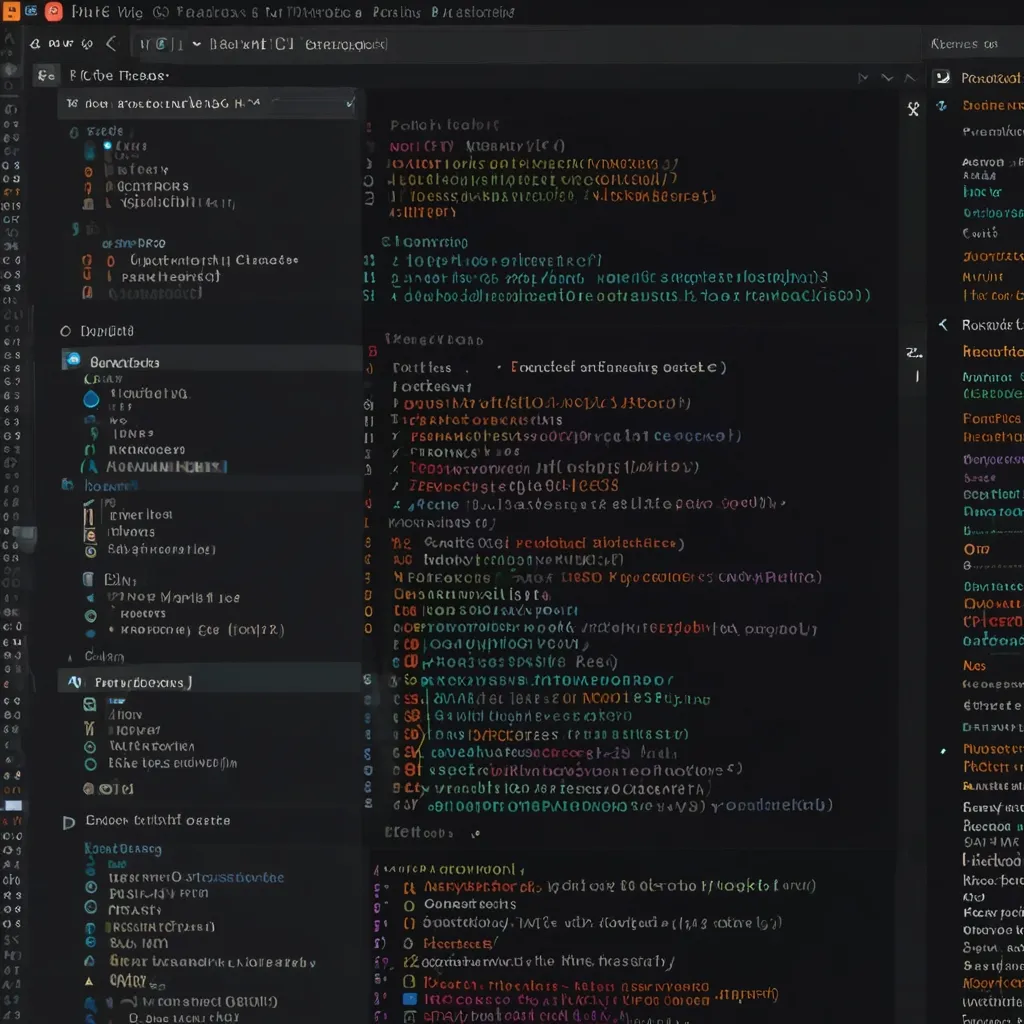This screenshot has height=1024, width=1024.
Task: Select the circle radio beside 'Dopildte'
Action: [66, 331]
